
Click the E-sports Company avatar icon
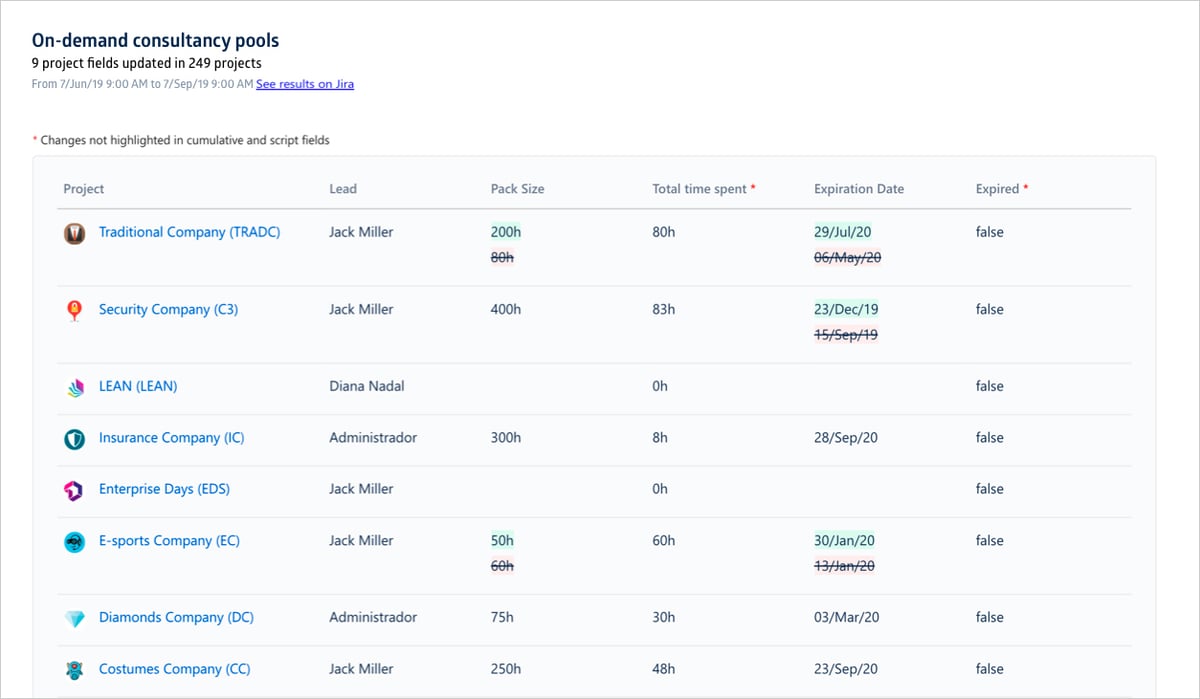(75, 541)
